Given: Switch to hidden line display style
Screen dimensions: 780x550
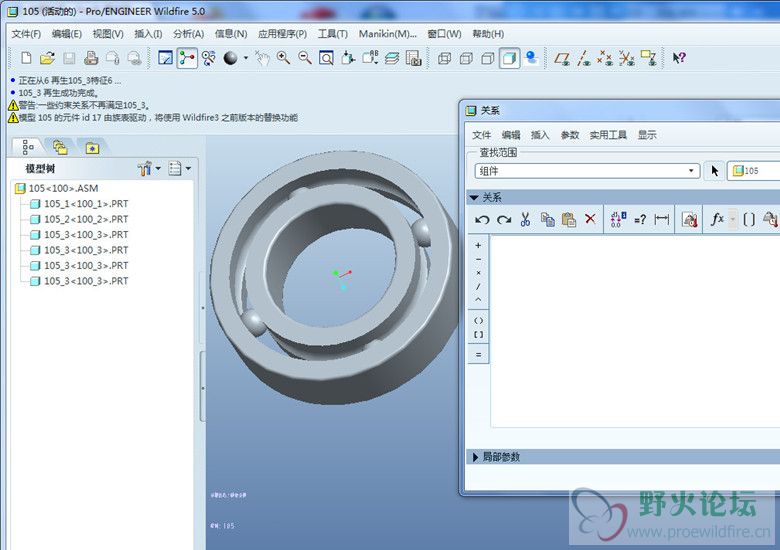Looking at the screenshot, I should [x=466, y=59].
